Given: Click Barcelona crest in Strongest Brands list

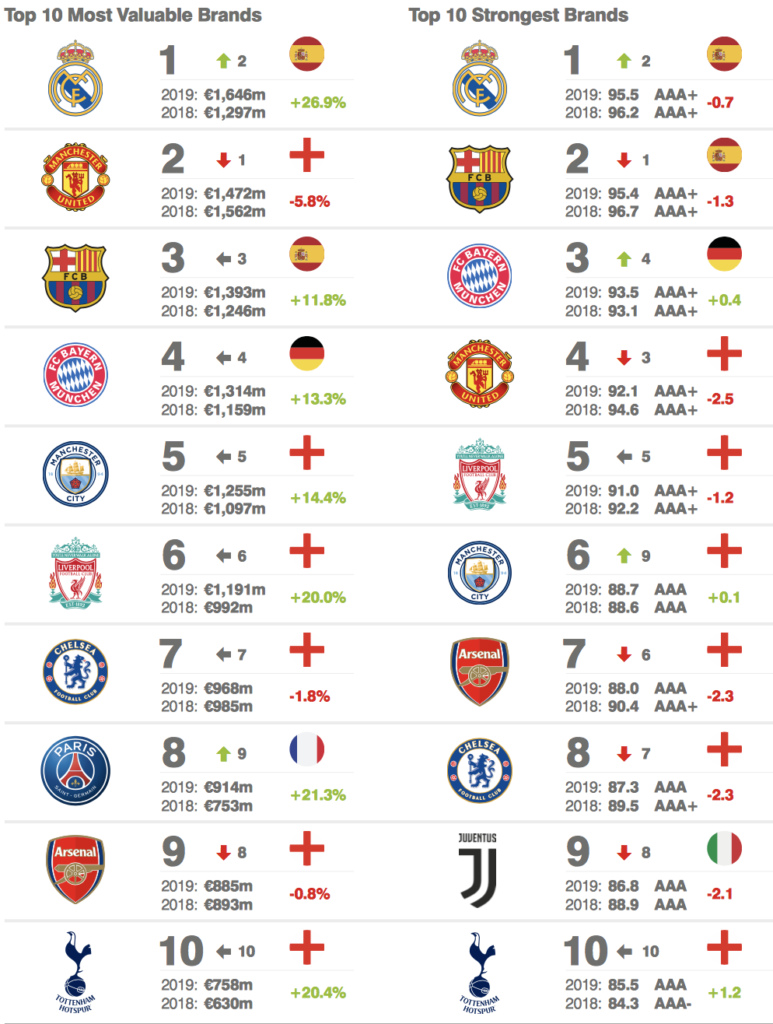Looking at the screenshot, I should 480,178.
